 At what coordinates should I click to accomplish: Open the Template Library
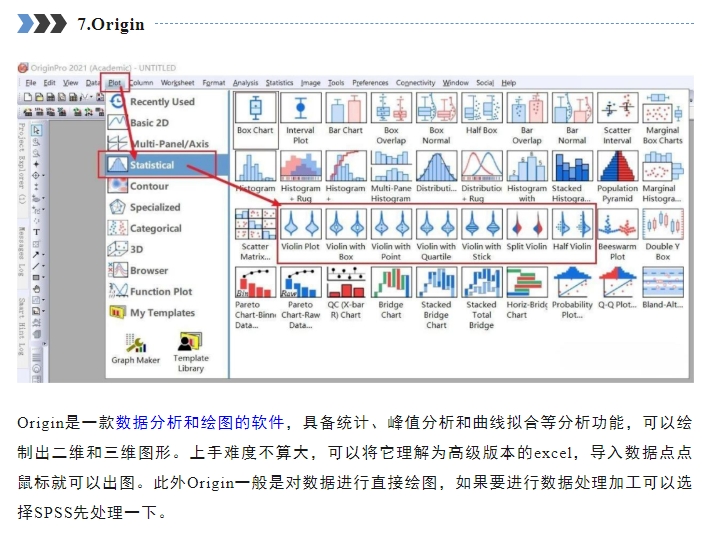tap(191, 352)
